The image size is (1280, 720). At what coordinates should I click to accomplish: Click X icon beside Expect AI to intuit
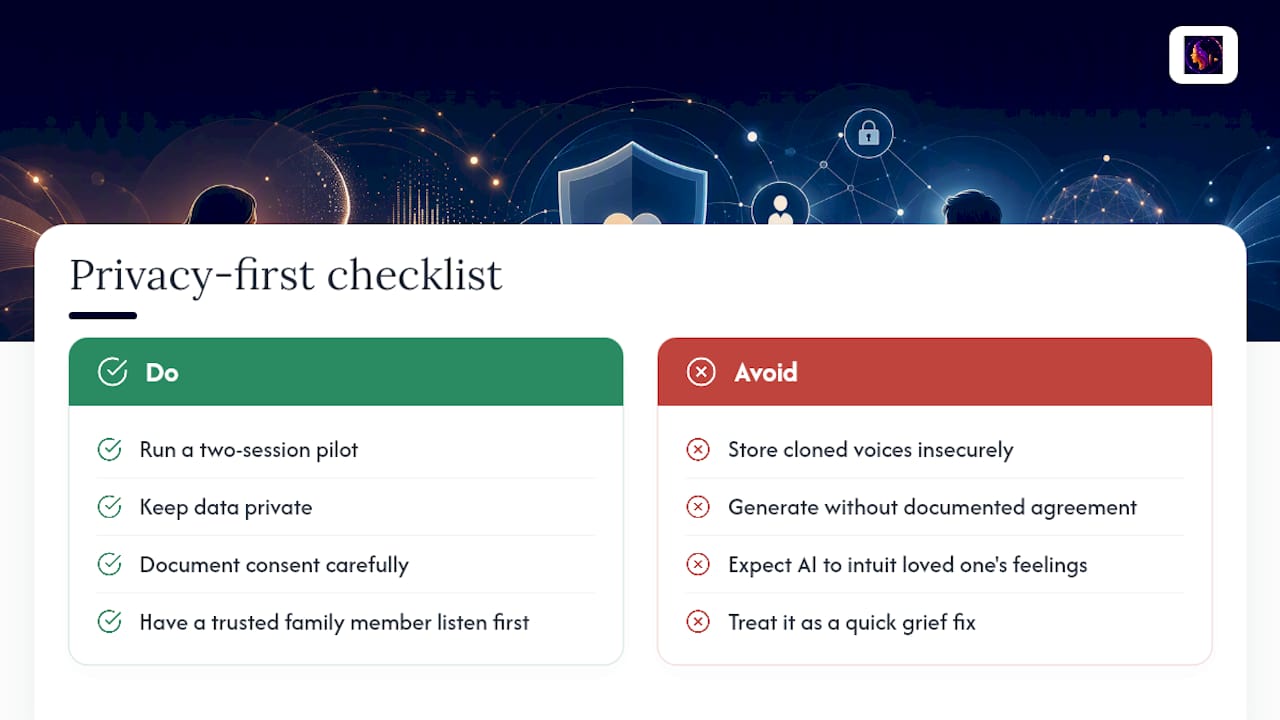click(x=698, y=564)
